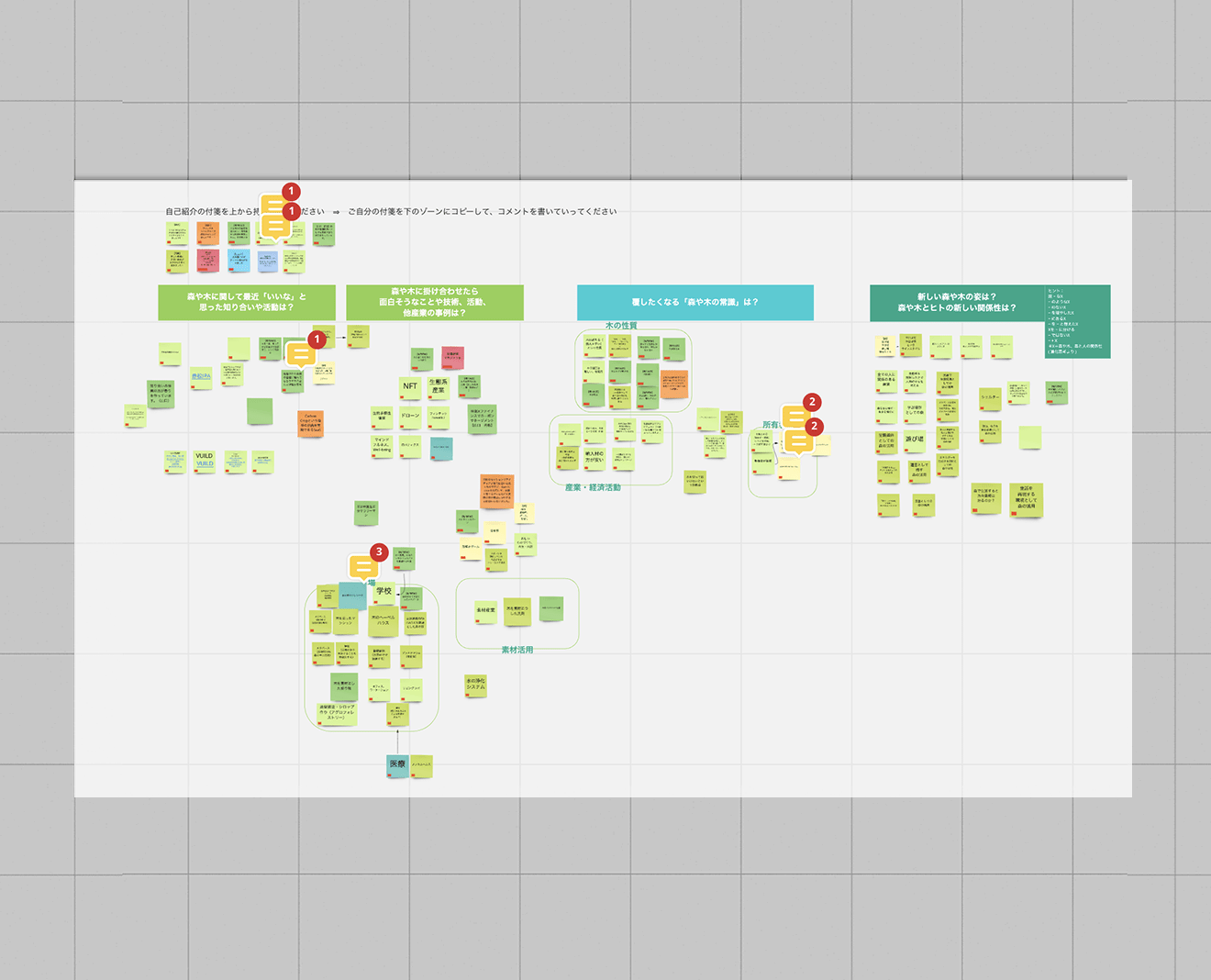The width and height of the screenshot is (1211, 980).
Task: Open the topmost comment bubble over self-introduction notes
Action: point(275,206)
